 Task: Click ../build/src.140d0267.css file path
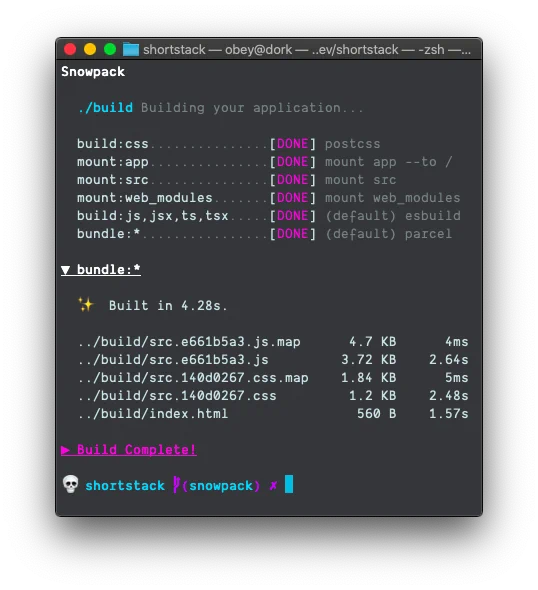(177, 396)
